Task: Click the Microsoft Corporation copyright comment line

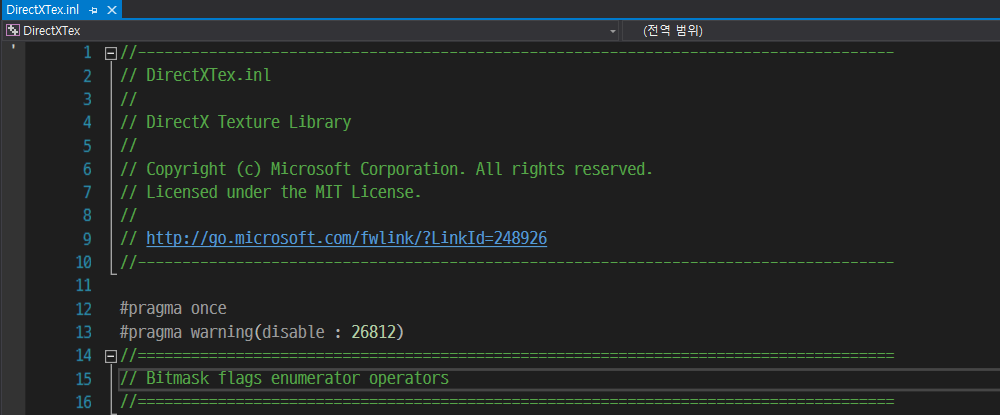Action: [386, 170]
